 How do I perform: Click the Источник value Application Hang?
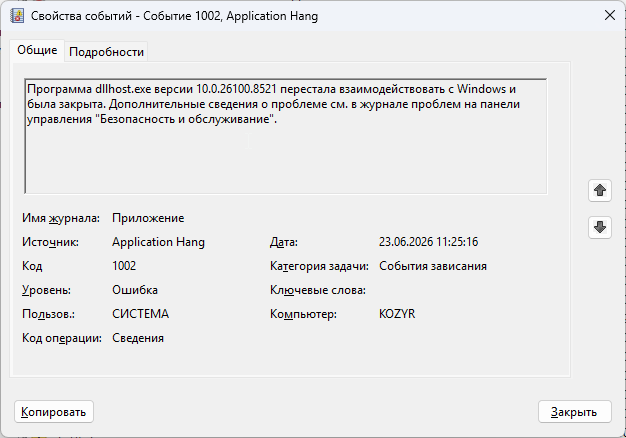(x=158, y=242)
